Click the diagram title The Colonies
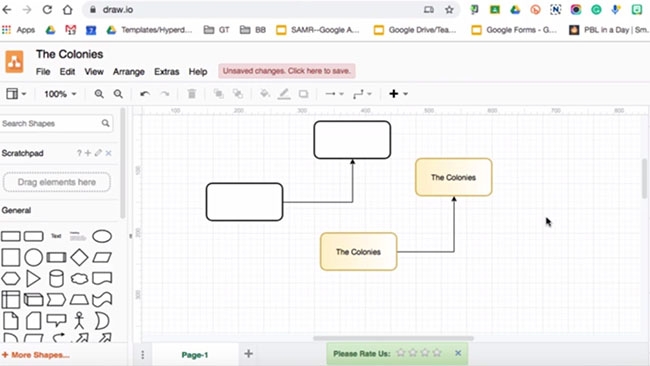Viewport: 650px width, 366px height. [x=70, y=54]
